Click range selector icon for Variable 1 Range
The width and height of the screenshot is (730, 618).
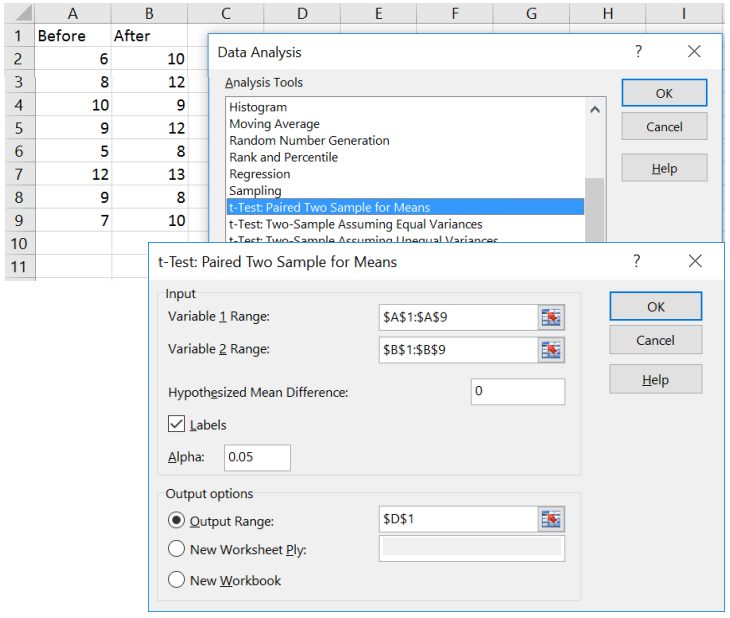click(x=551, y=318)
